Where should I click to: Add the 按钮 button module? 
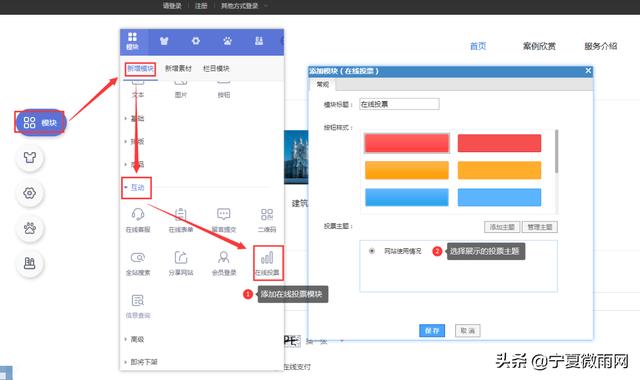[x=224, y=91]
